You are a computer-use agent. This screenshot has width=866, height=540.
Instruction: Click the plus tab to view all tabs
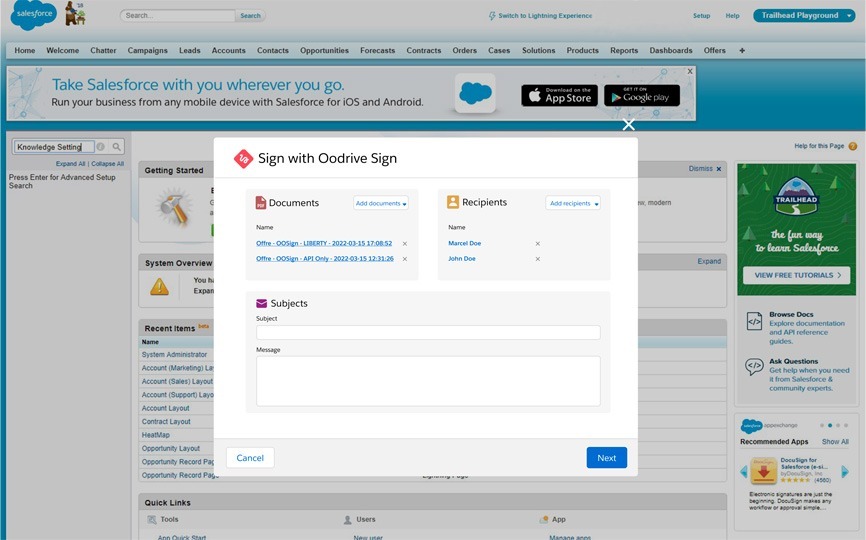coord(742,51)
